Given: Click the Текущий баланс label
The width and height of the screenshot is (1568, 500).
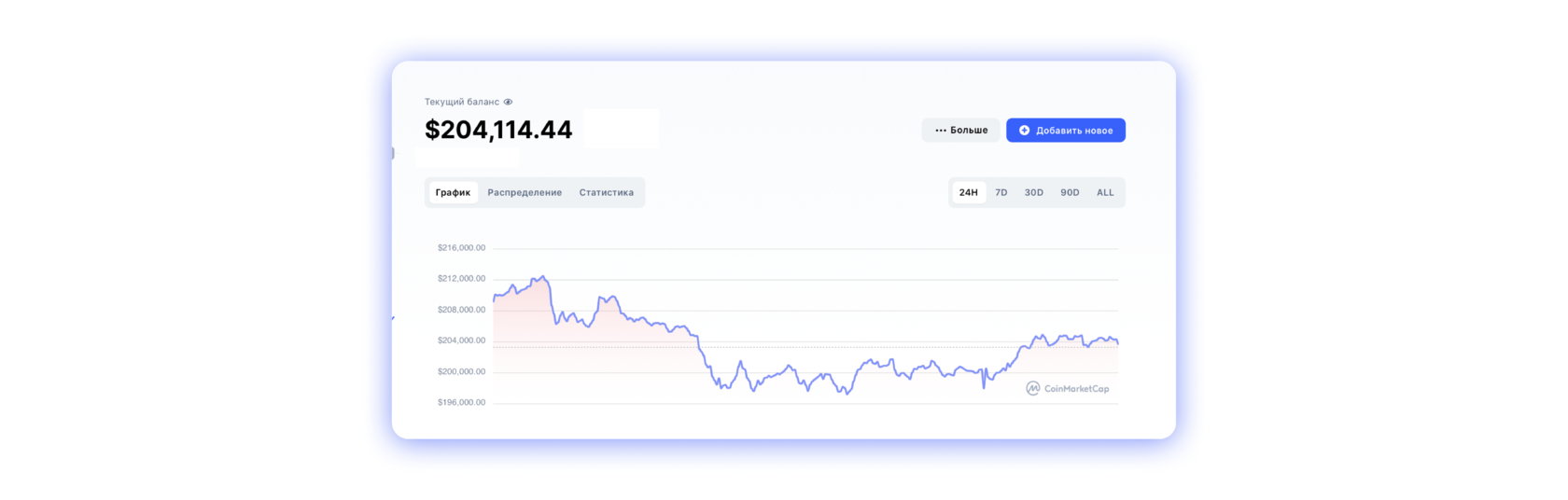Looking at the screenshot, I should click(461, 102).
